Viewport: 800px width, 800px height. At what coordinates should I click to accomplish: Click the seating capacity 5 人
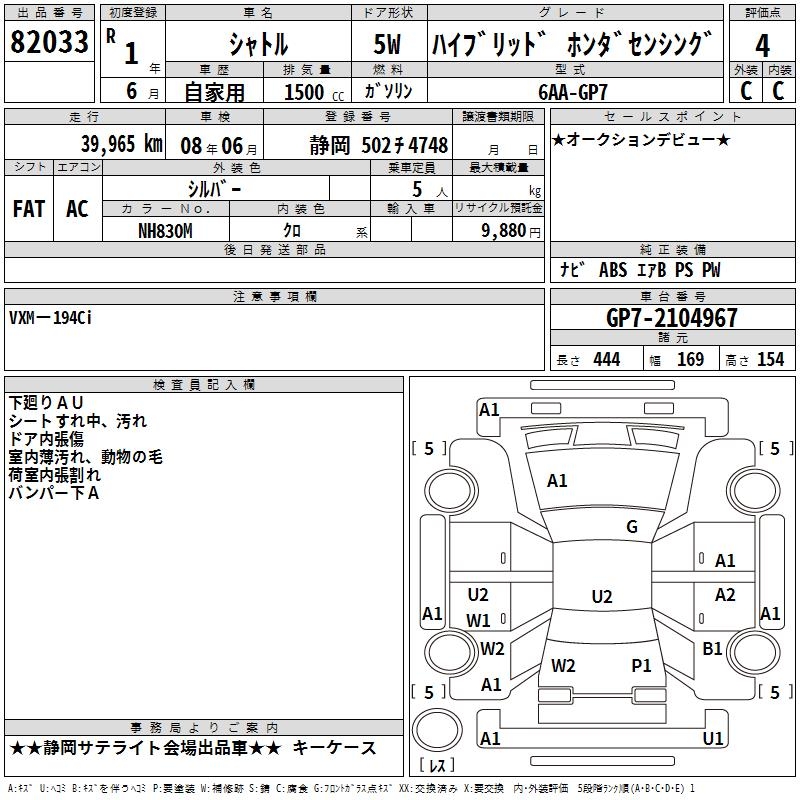(430, 190)
